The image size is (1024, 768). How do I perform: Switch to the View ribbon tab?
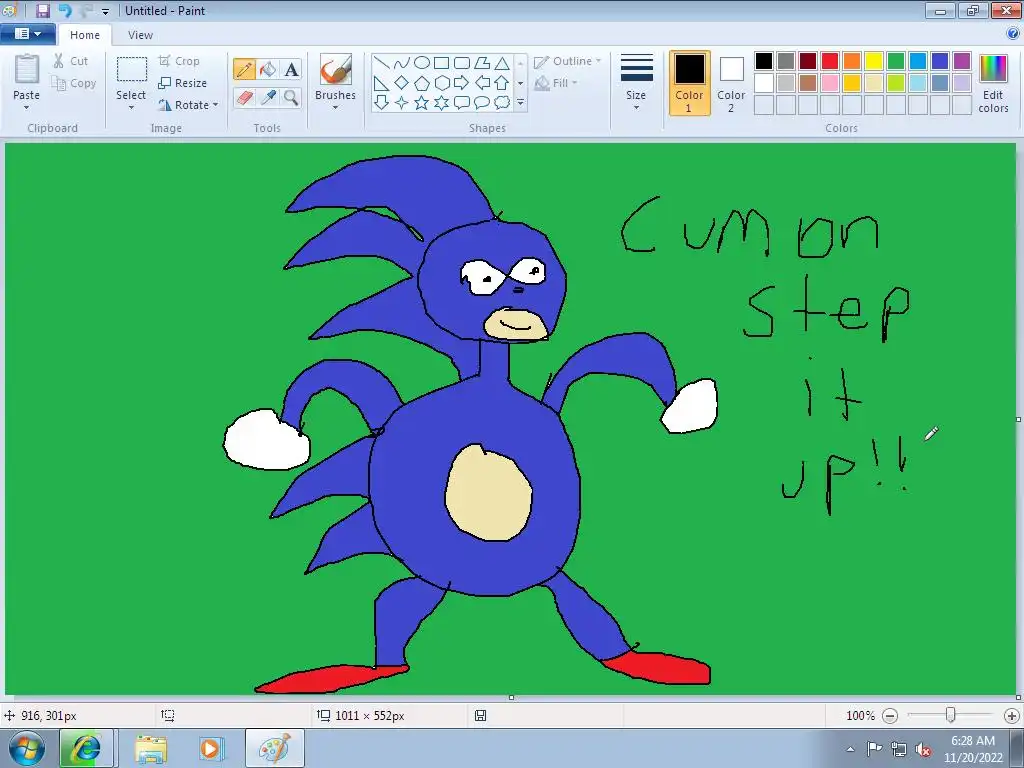tap(140, 35)
